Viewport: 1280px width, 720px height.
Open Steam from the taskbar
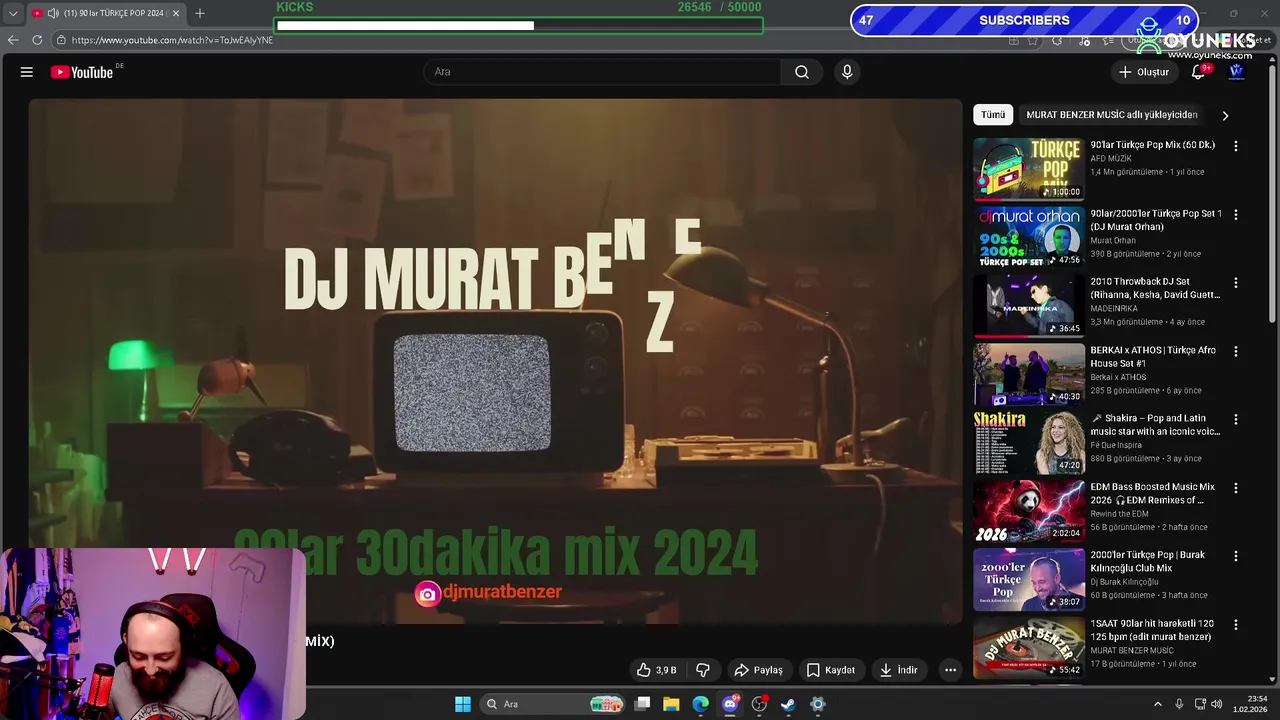[x=788, y=704]
